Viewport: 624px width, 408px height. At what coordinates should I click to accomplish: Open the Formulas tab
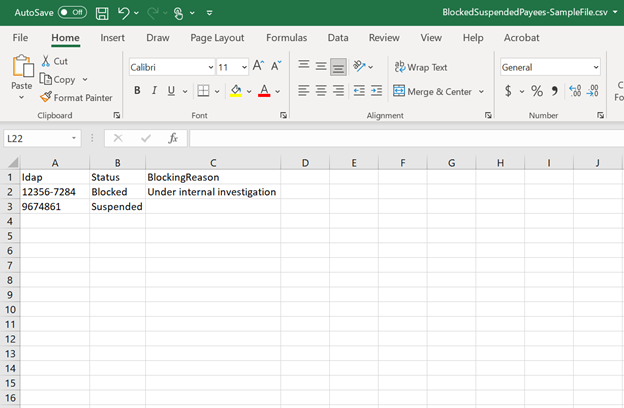pos(287,38)
